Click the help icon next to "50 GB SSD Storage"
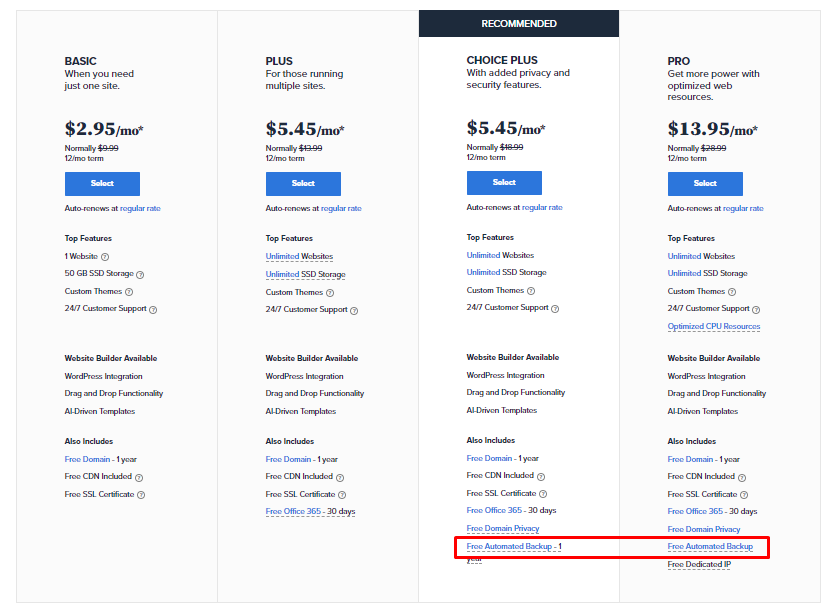The width and height of the screenshot is (836, 614). coord(141,274)
